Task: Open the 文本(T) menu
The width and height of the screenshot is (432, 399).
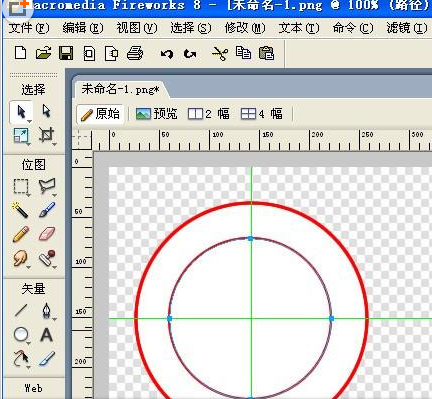Action: pyautogui.click(x=299, y=28)
